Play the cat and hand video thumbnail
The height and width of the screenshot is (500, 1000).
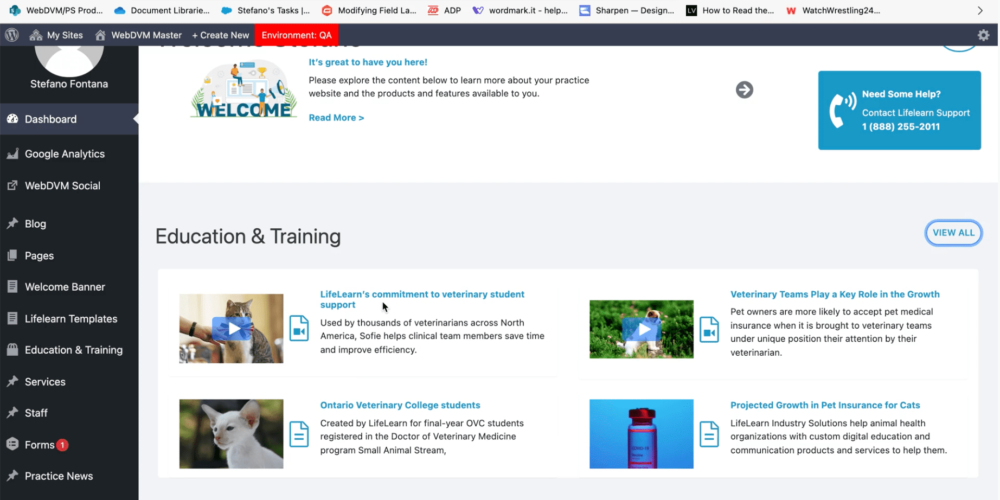click(x=231, y=328)
